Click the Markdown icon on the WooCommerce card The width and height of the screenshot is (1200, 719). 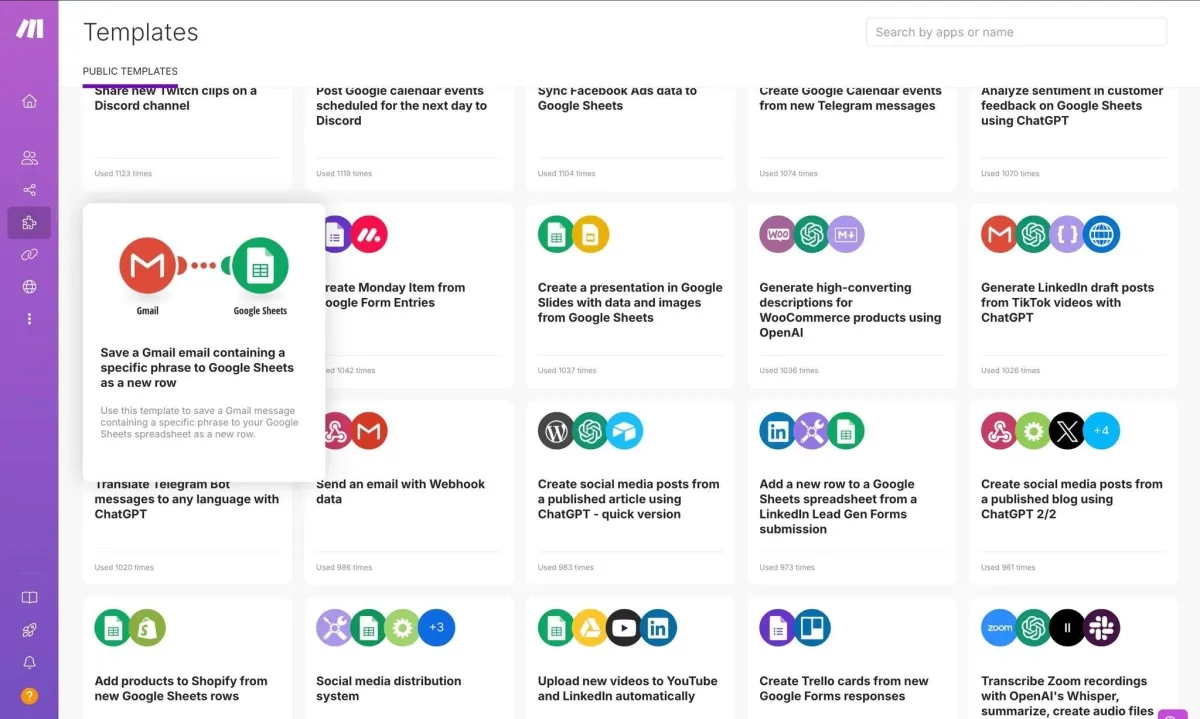pyautogui.click(x=846, y=234)
